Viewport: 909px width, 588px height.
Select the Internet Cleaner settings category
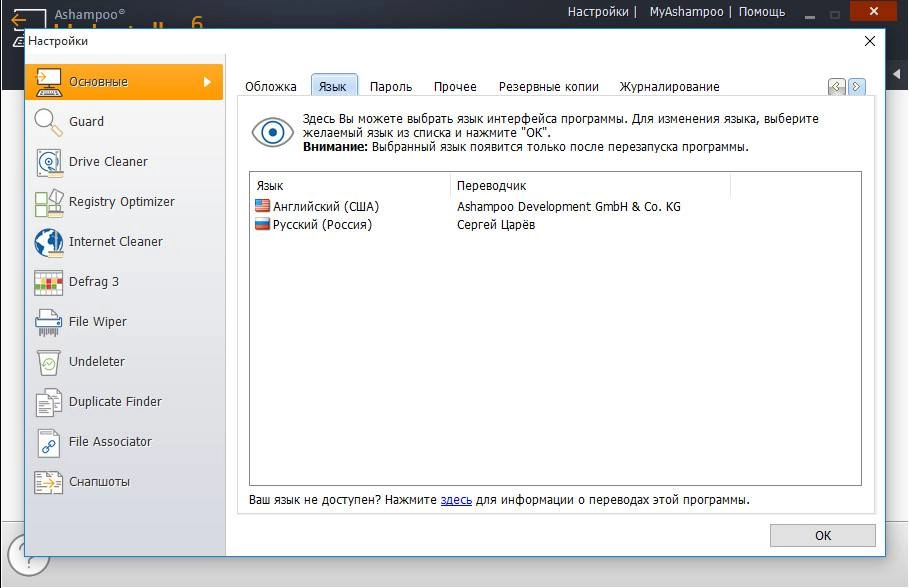(124, 242)
